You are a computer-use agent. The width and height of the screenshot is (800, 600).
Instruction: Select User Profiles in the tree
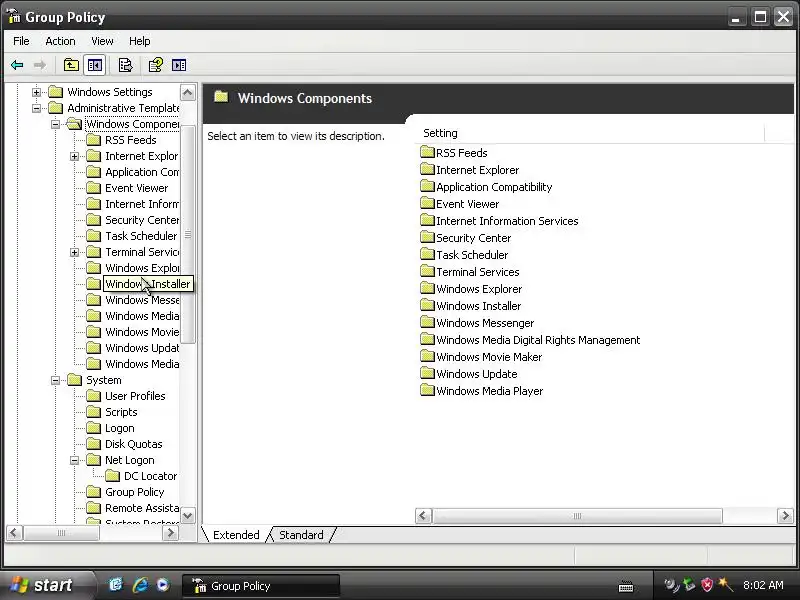point(135,396)
